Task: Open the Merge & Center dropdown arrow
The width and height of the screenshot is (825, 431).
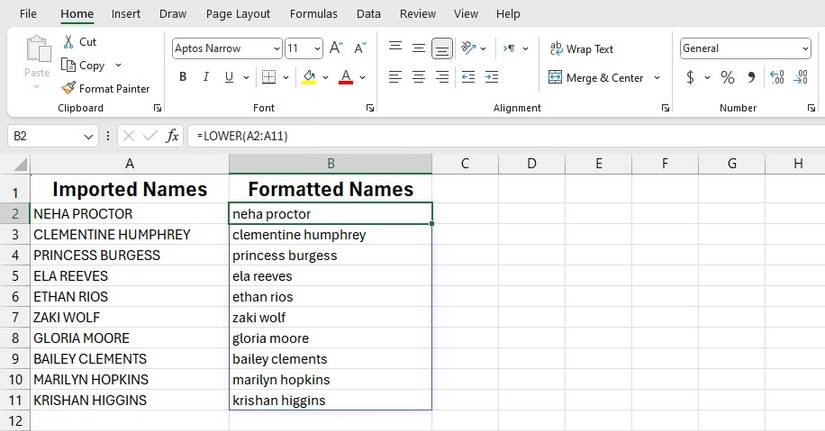Action: coord(657,78)
